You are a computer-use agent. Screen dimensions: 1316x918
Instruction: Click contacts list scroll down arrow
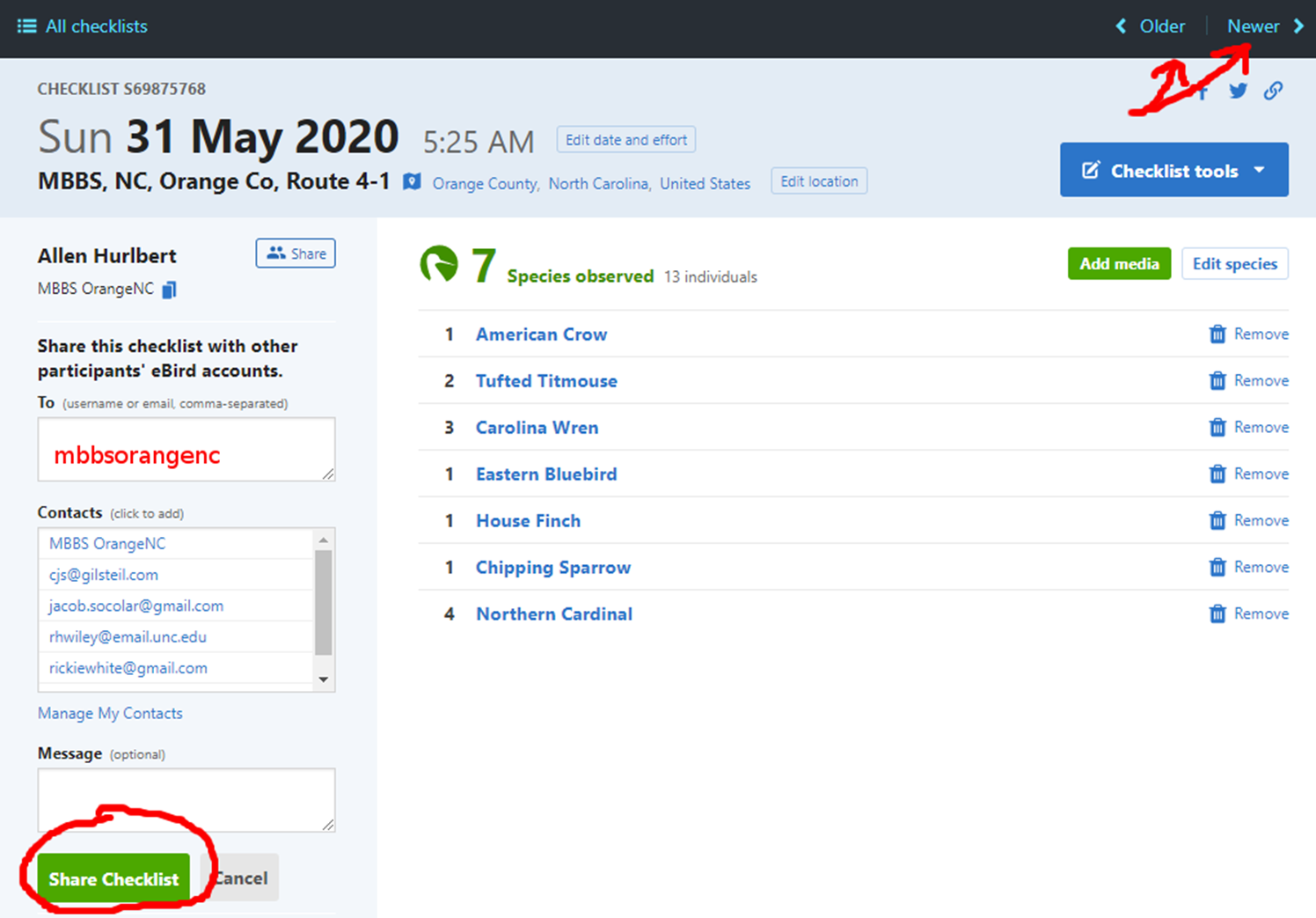pos(324,679)
